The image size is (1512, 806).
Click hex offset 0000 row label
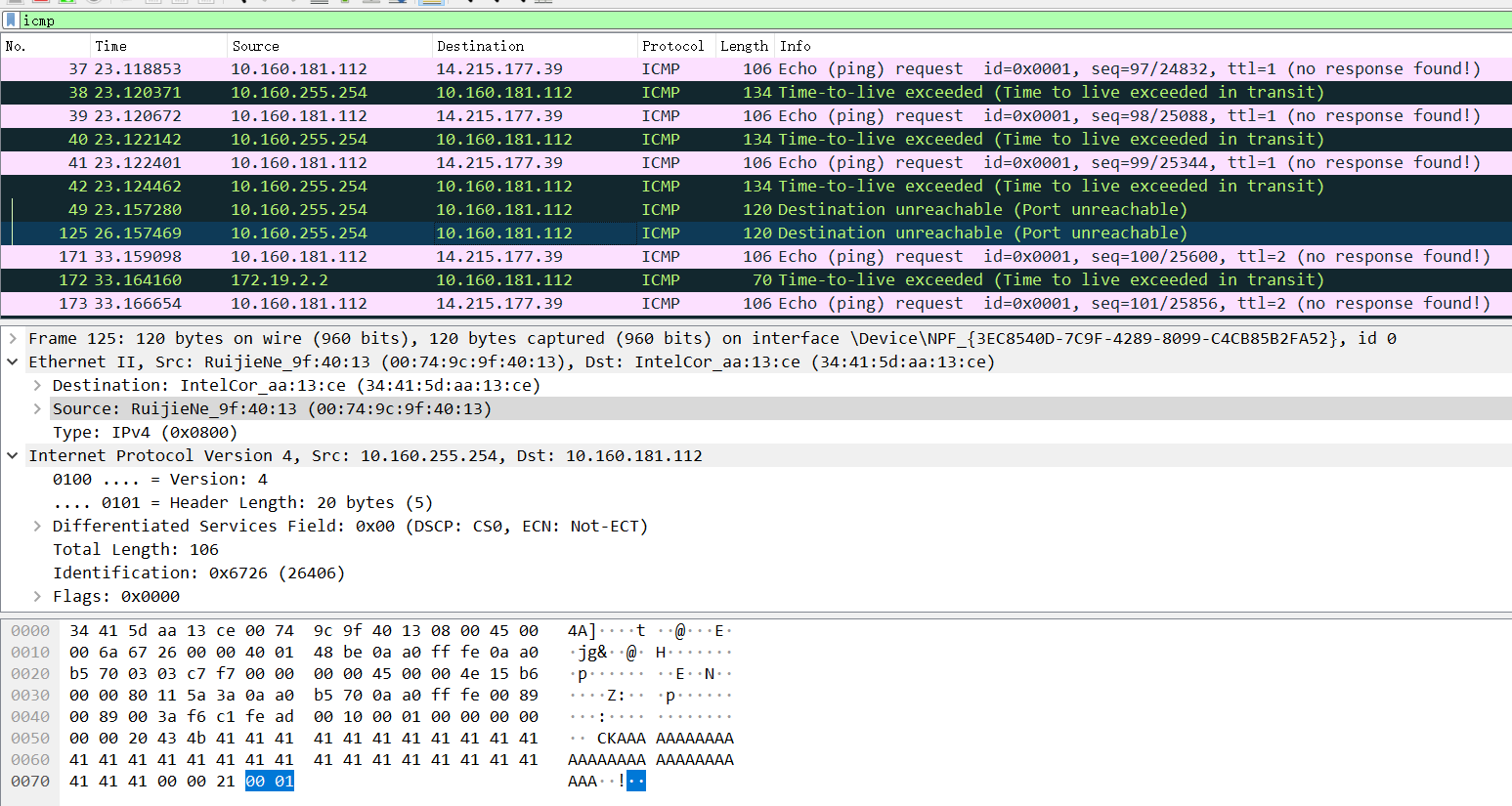click(x=30, y=631)
